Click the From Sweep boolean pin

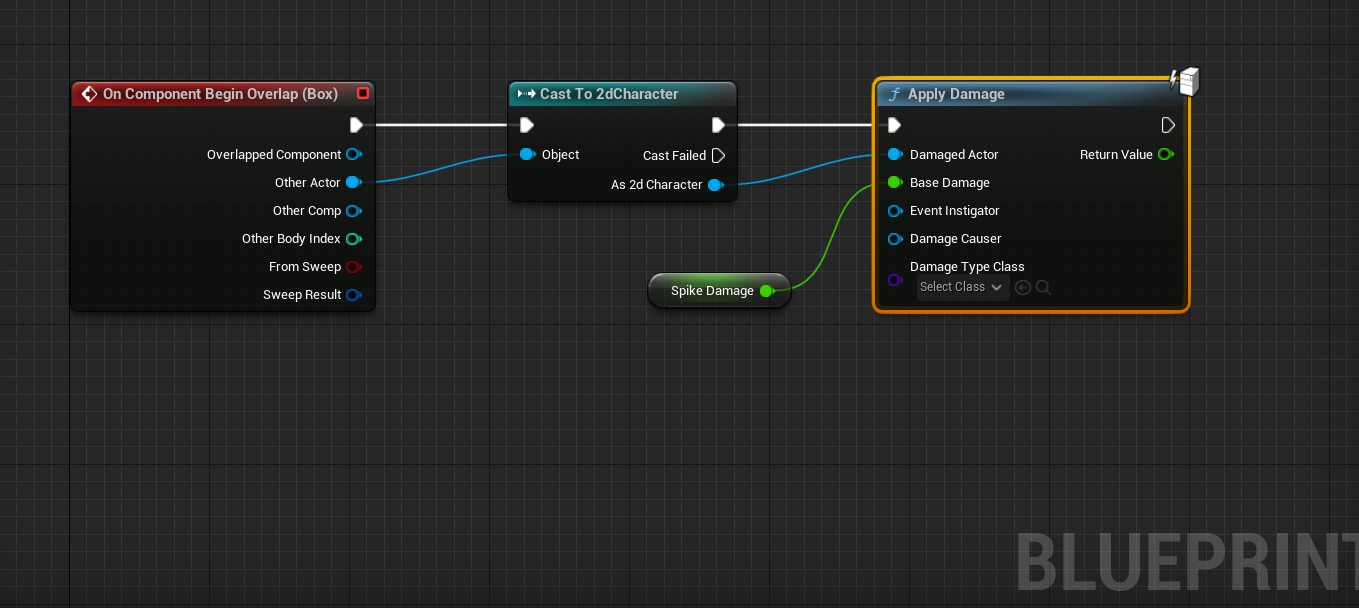point(352,267)
